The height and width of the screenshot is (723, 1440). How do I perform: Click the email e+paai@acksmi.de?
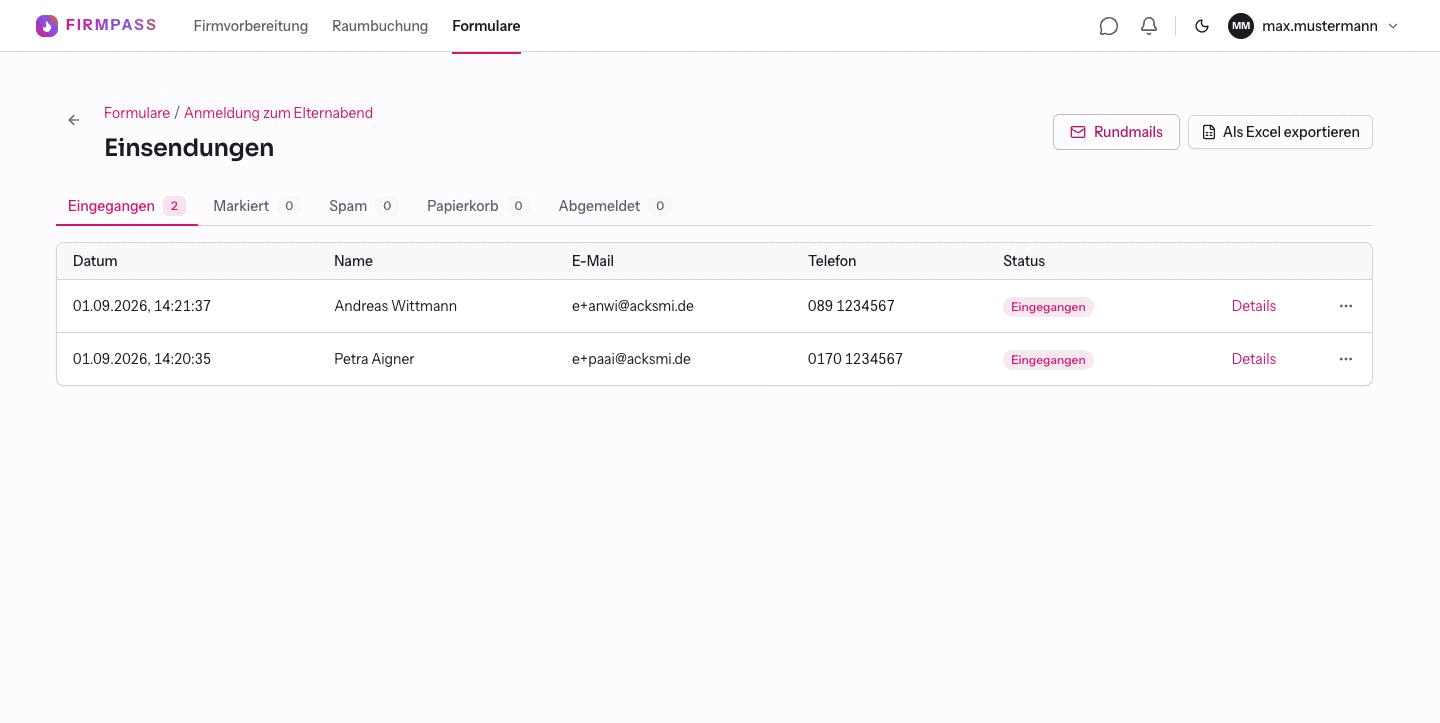(631, 359)
